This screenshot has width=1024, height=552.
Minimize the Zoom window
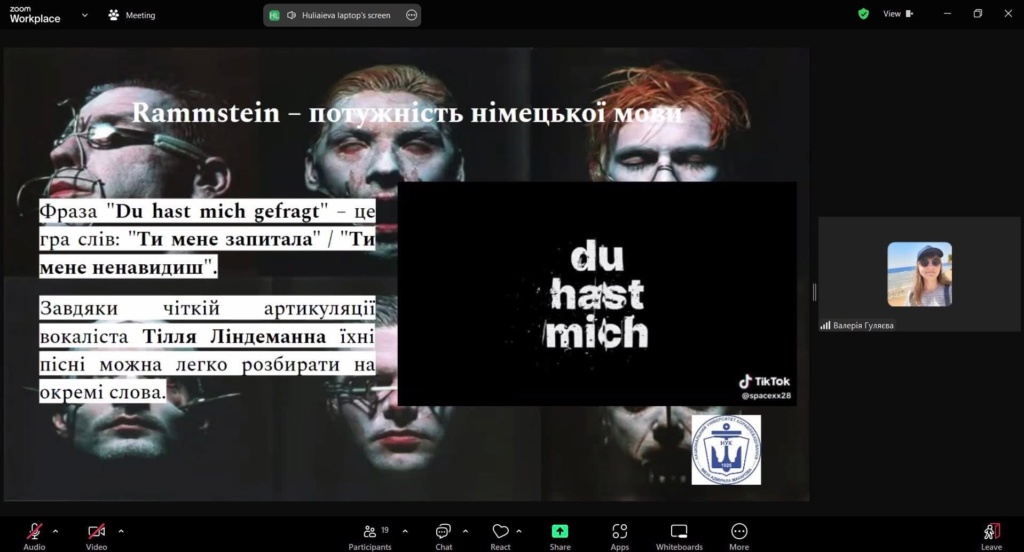pos(947,14)
